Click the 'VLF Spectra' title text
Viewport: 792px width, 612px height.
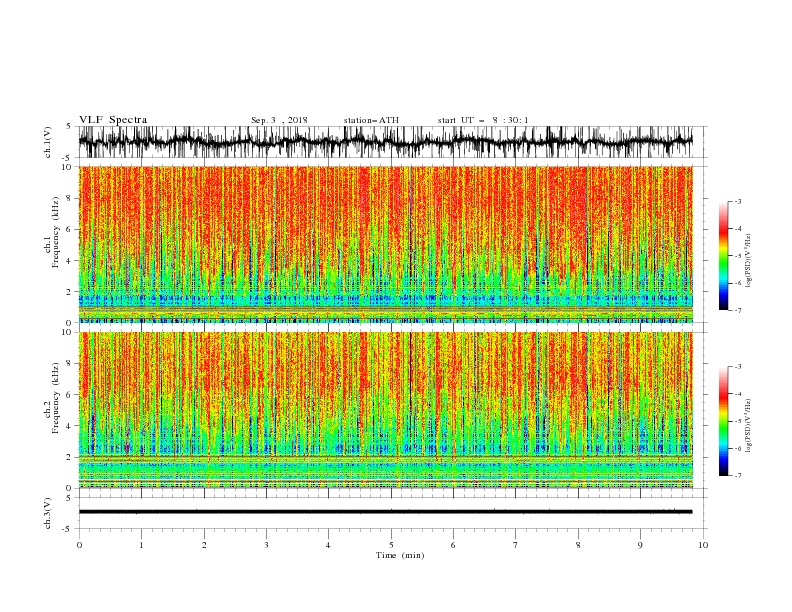point(113,120)
